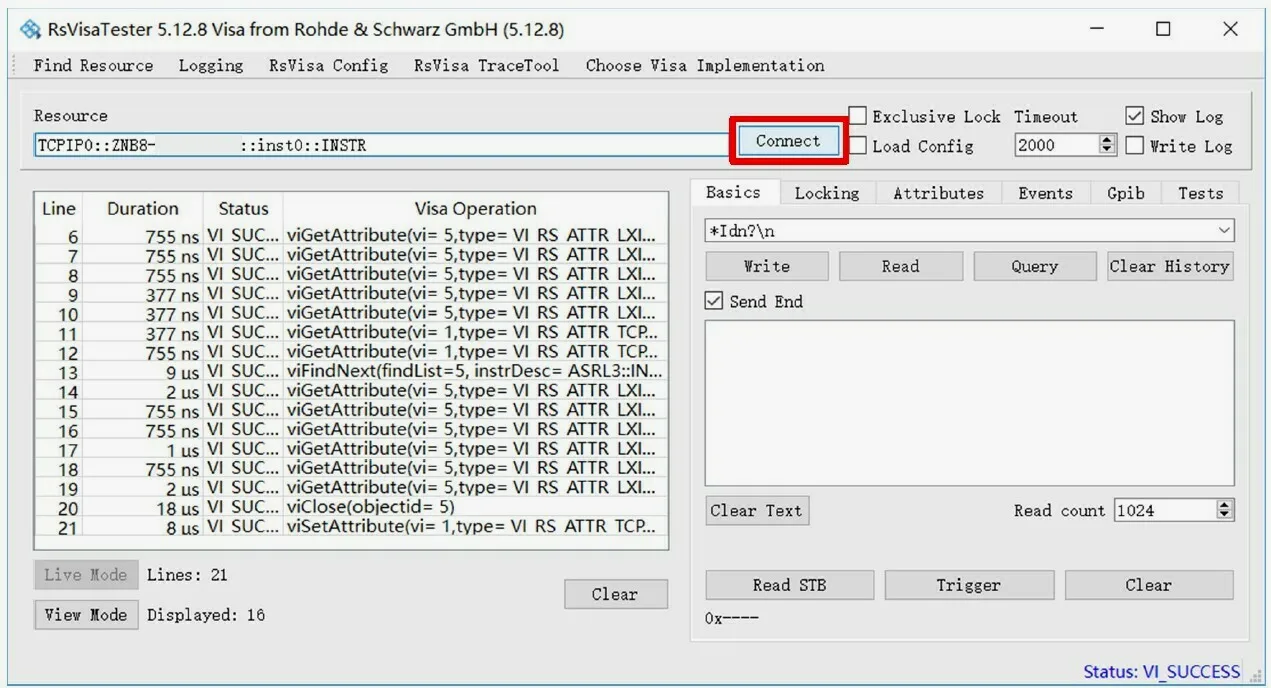
Task: Click the Read count value field
Action: click(x=1164, y=510)
